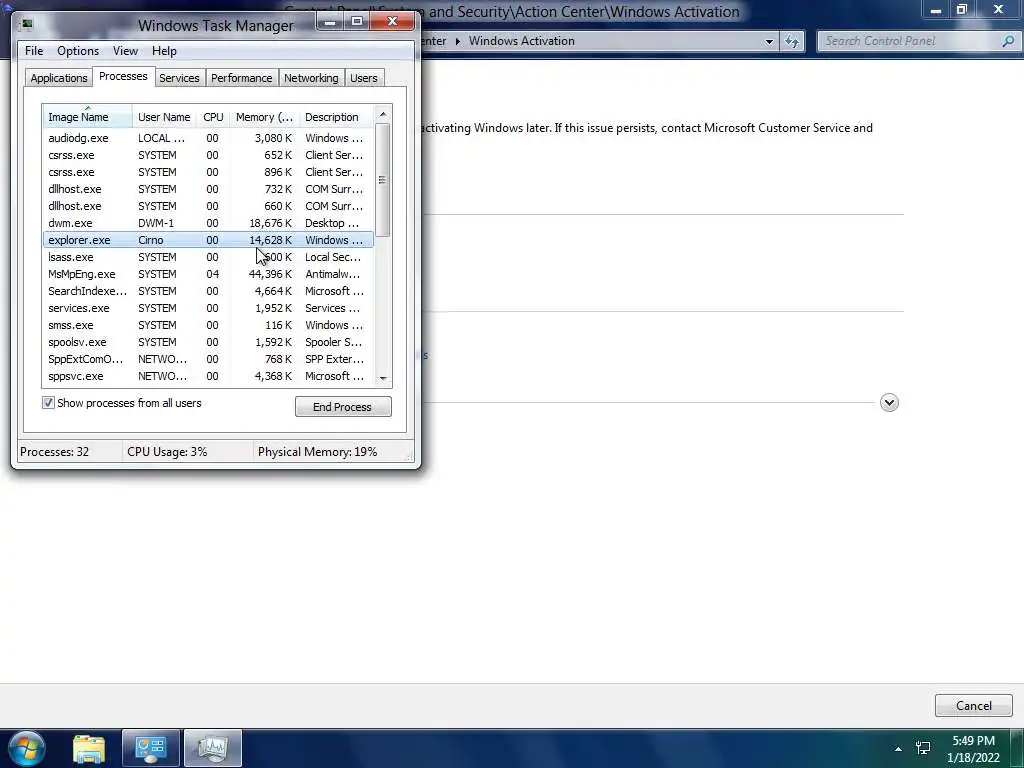
Task: Switch to Control Panel taskbar icon
Action: (150, 748)
